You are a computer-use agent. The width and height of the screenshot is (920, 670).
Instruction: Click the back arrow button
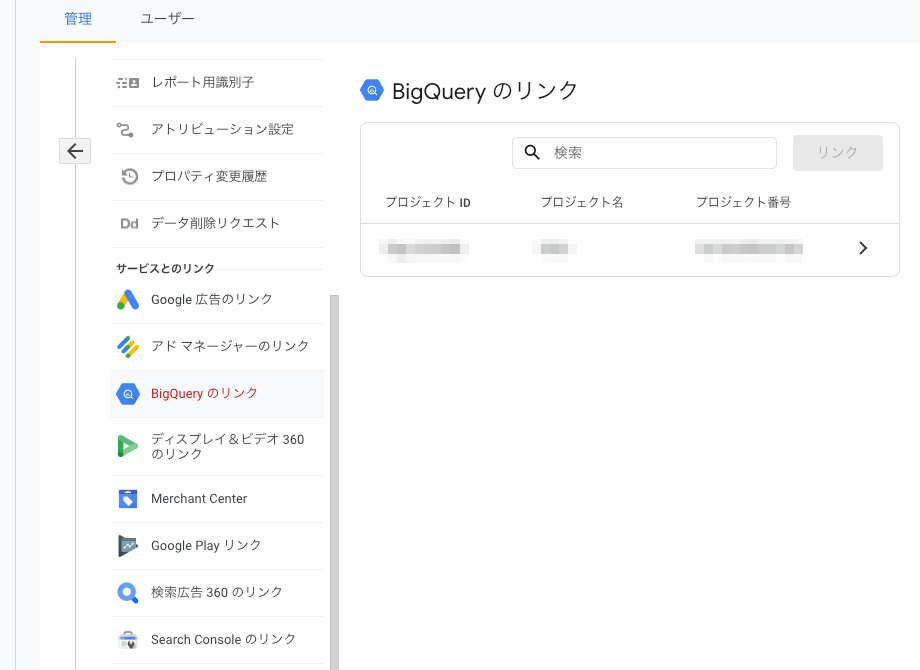click(x=75, y=151)
